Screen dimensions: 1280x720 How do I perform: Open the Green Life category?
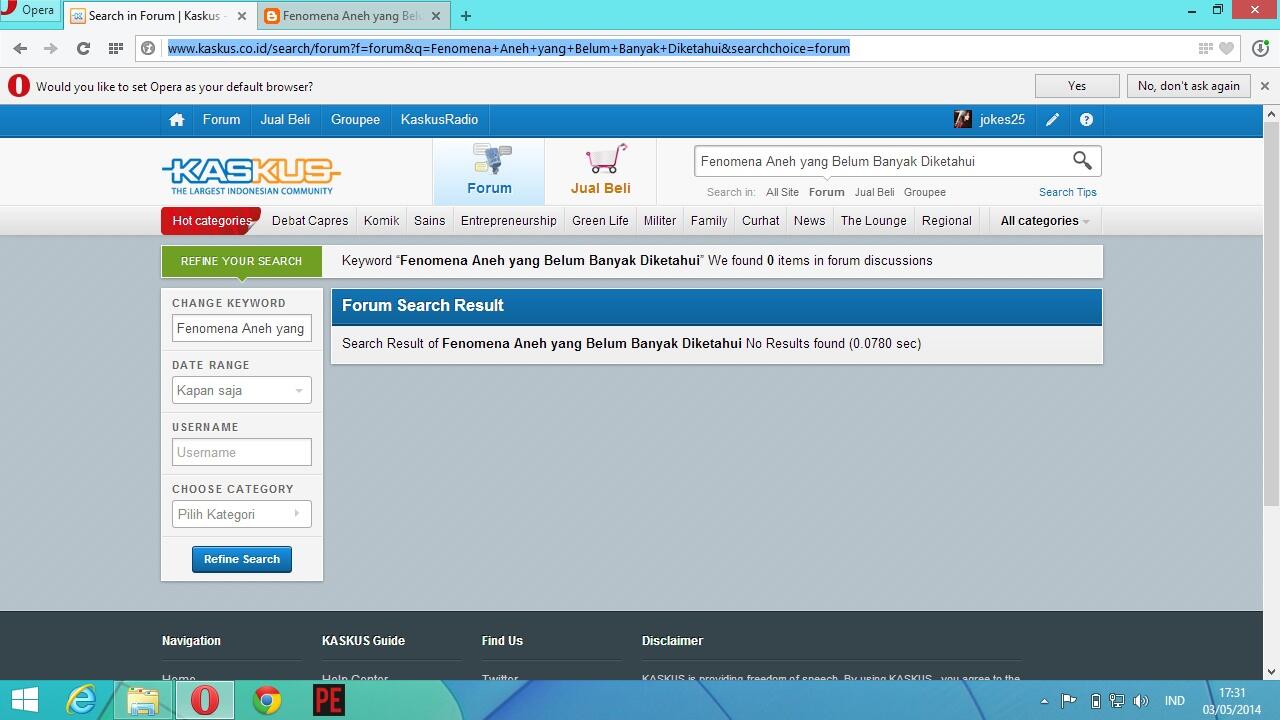click(600, 221)
